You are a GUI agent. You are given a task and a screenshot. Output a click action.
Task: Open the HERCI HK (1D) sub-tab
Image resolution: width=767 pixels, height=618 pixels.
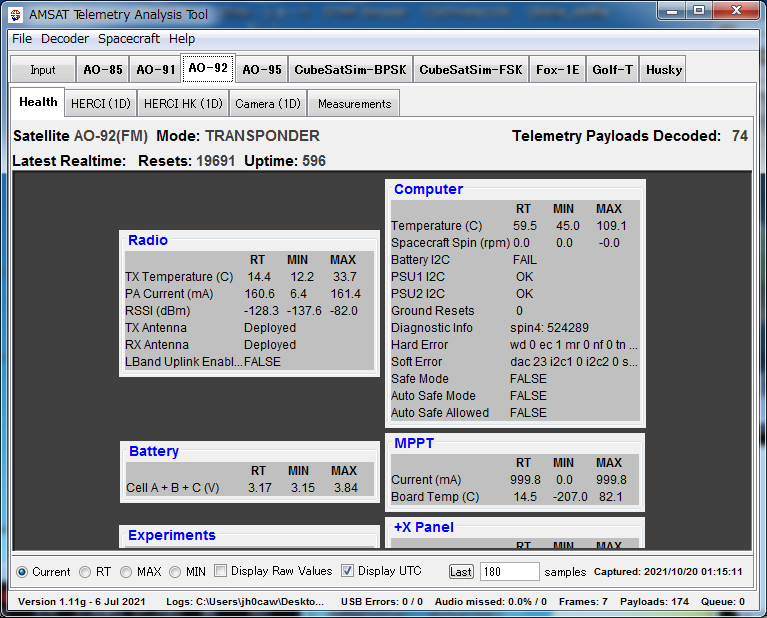183,104
